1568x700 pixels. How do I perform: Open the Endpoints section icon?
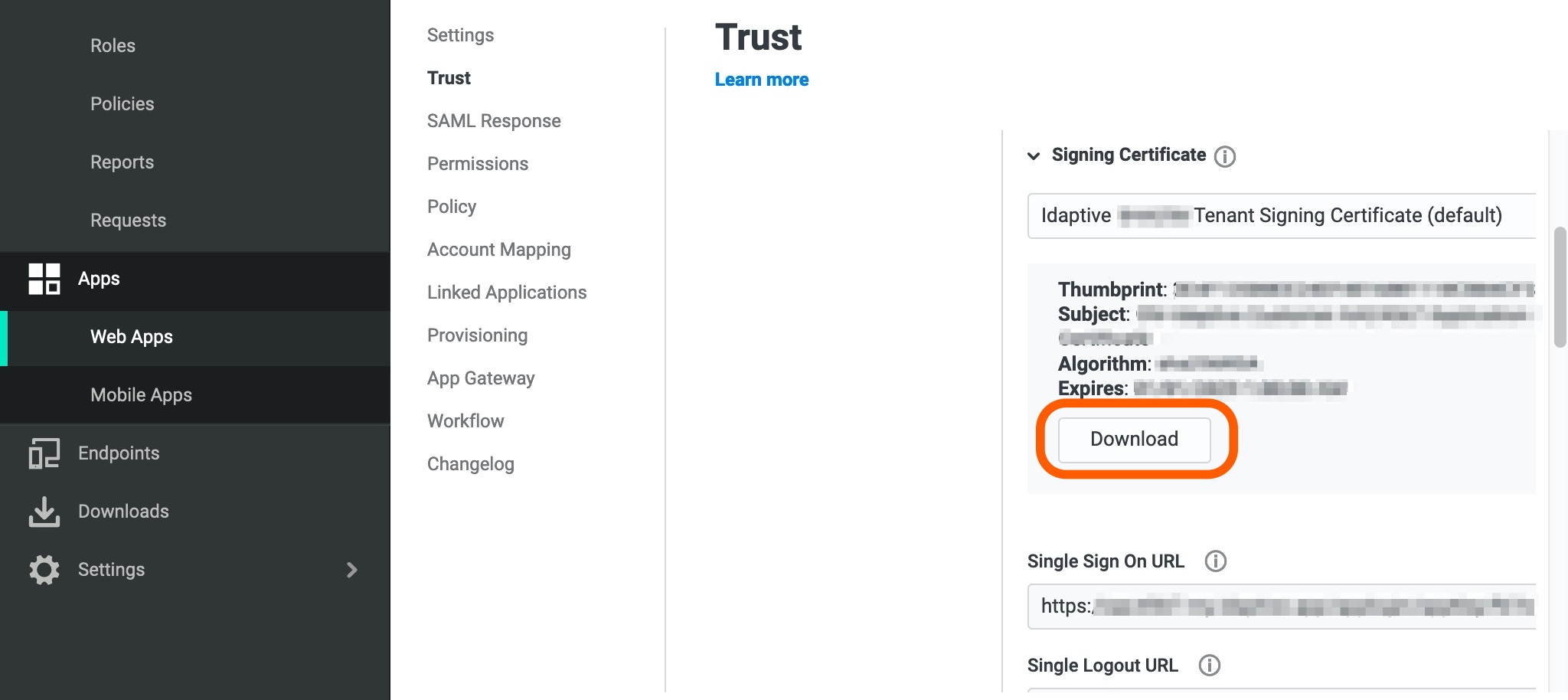click(x=44, y=453)
